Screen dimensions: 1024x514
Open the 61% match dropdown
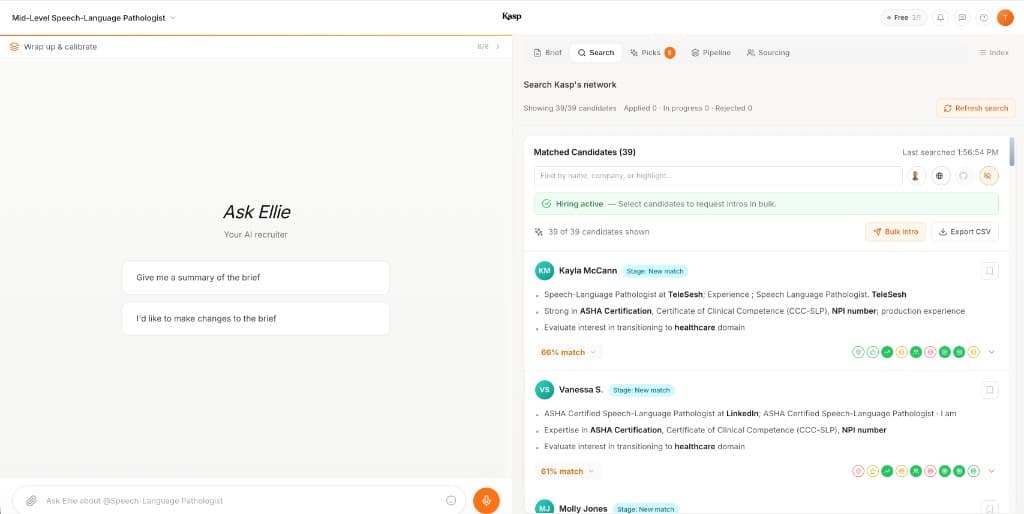568,471
